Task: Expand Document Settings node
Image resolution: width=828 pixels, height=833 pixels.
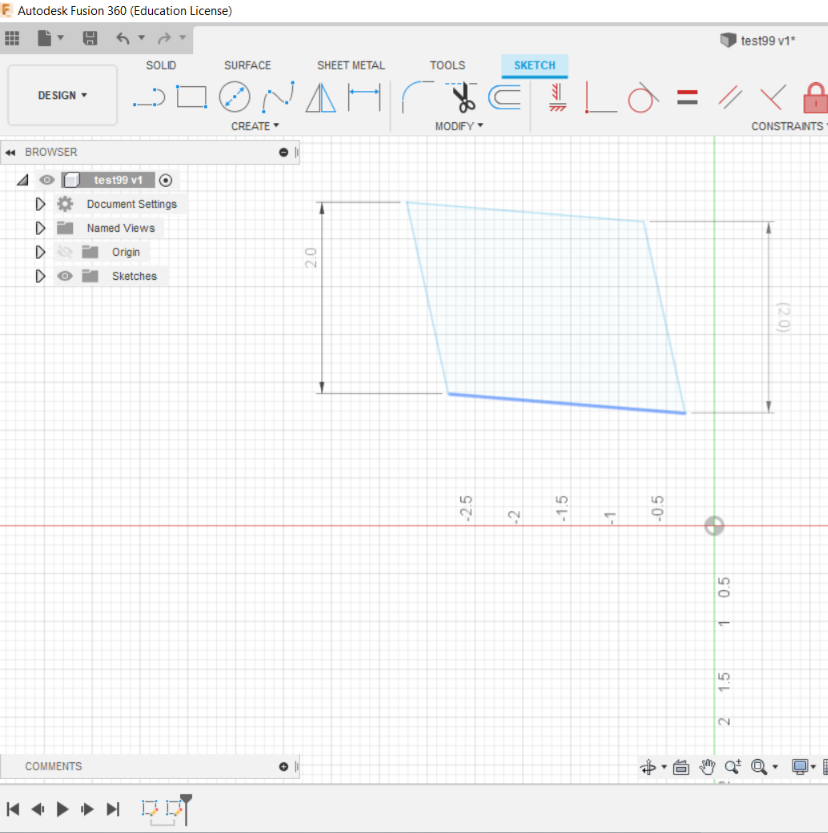Action: click(x=40, y=204)
